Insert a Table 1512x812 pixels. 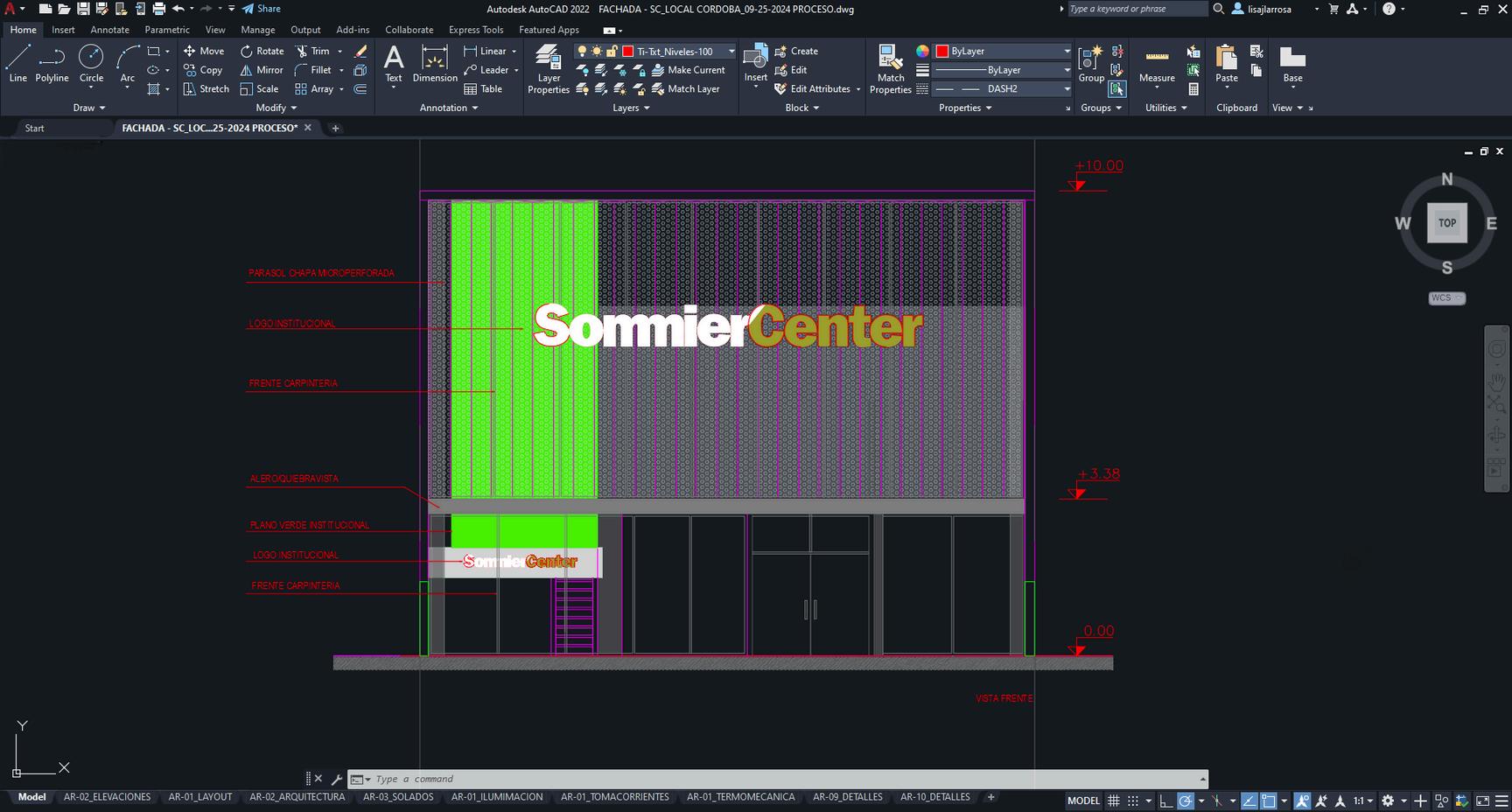(x=483, y=89)
